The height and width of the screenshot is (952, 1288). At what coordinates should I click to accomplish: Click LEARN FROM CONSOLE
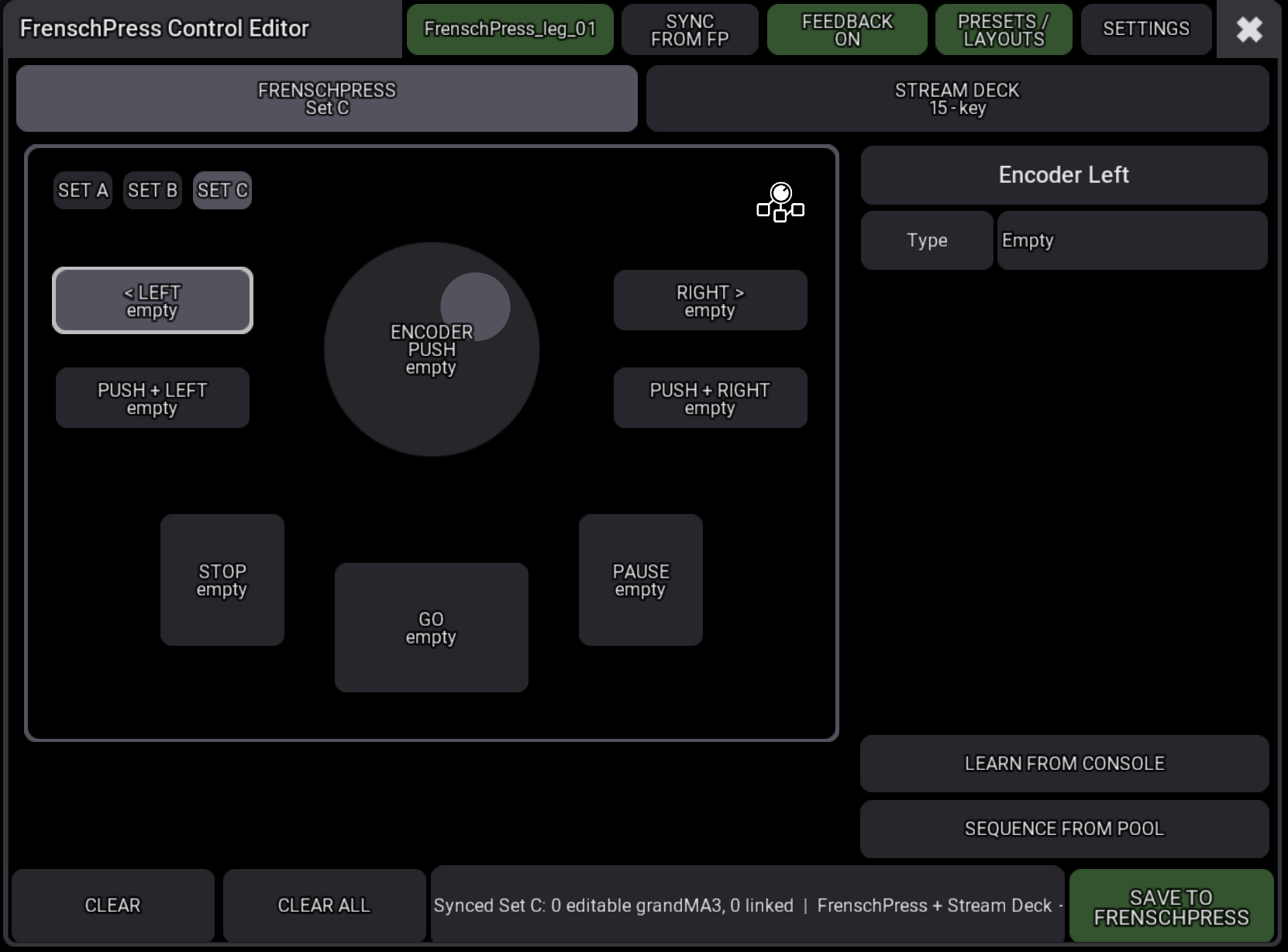pos(1065,764)
